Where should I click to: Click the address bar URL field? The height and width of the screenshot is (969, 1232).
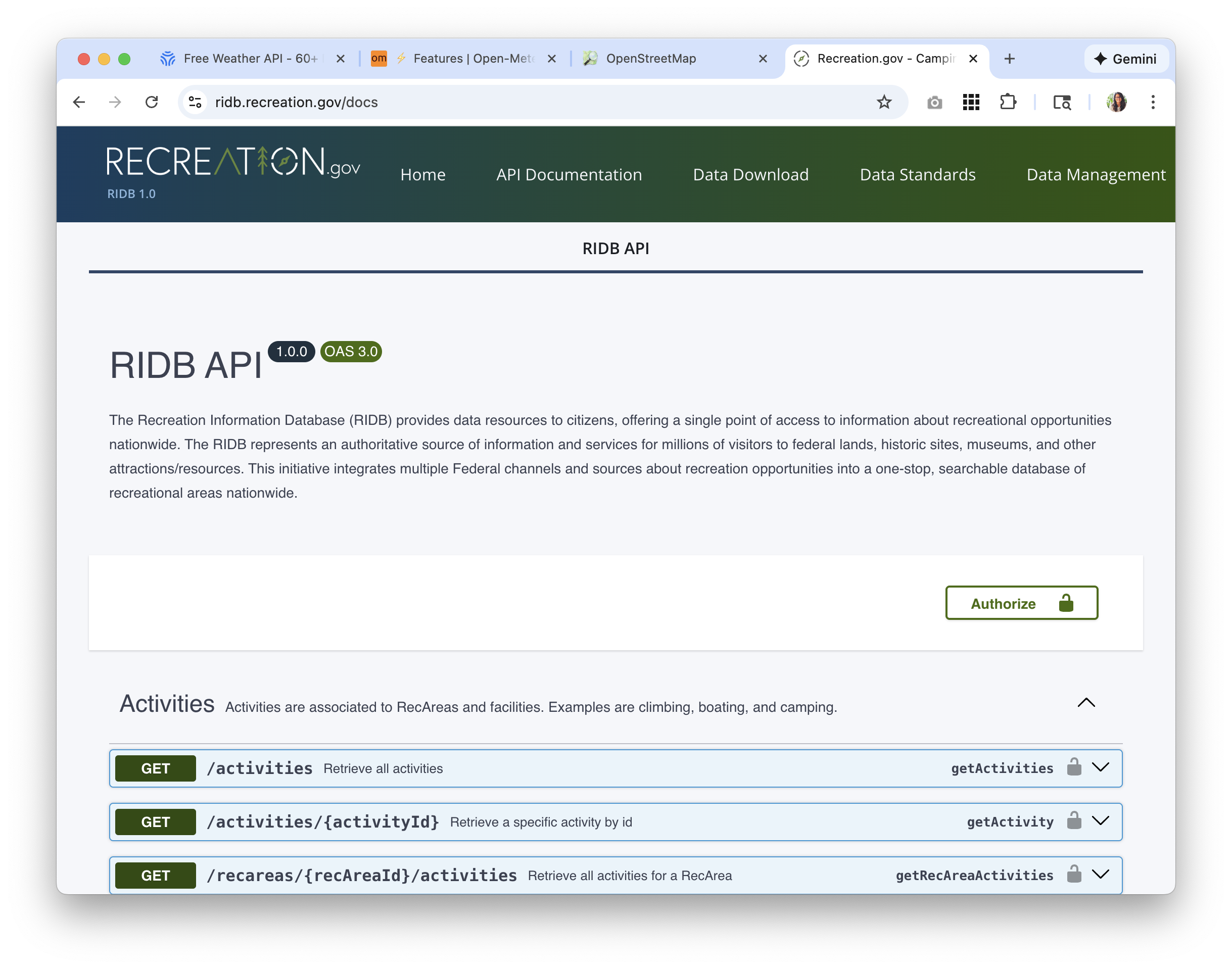511,102
